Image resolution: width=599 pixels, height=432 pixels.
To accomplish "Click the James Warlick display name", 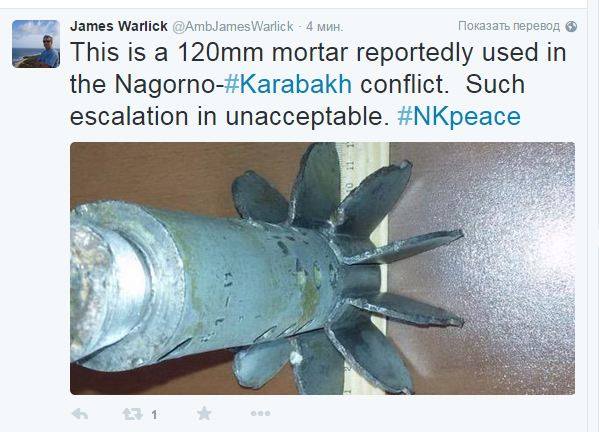I will [119, 26].
